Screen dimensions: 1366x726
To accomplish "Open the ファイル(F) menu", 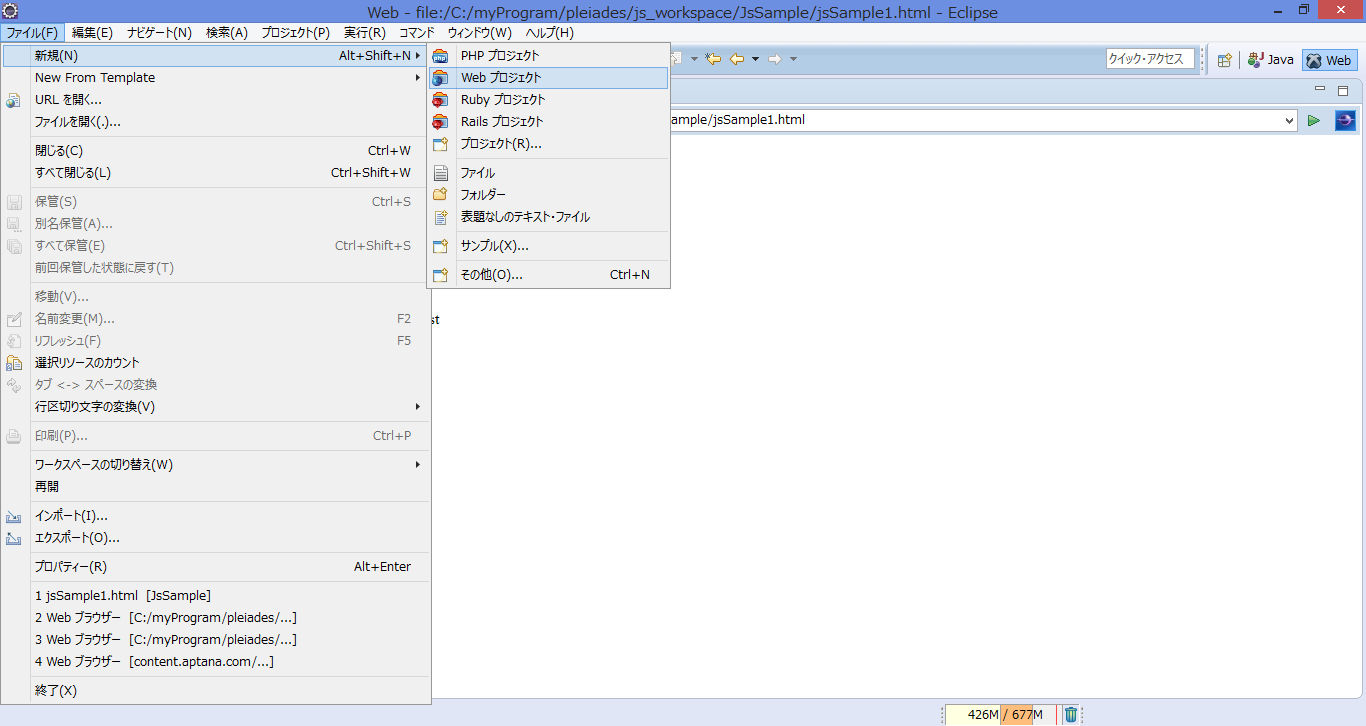I will 32,33.
